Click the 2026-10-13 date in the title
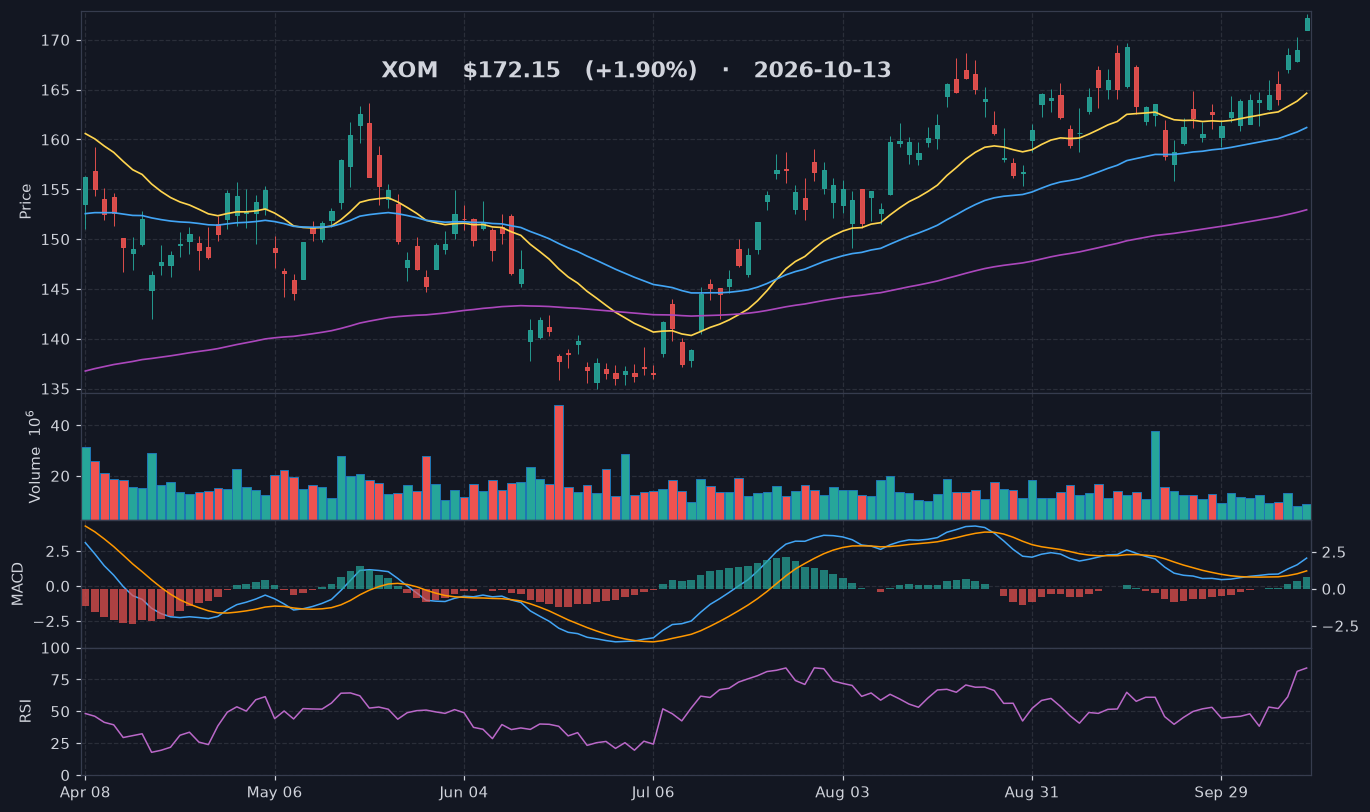1370x812 pixels. pyautogui.click(x=822, y=71)
